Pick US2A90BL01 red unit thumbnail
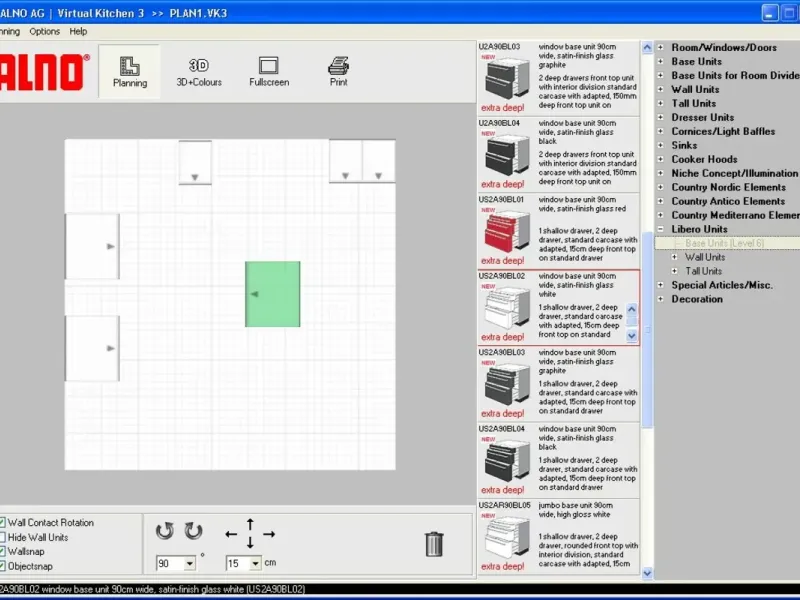 click(506, 231)
